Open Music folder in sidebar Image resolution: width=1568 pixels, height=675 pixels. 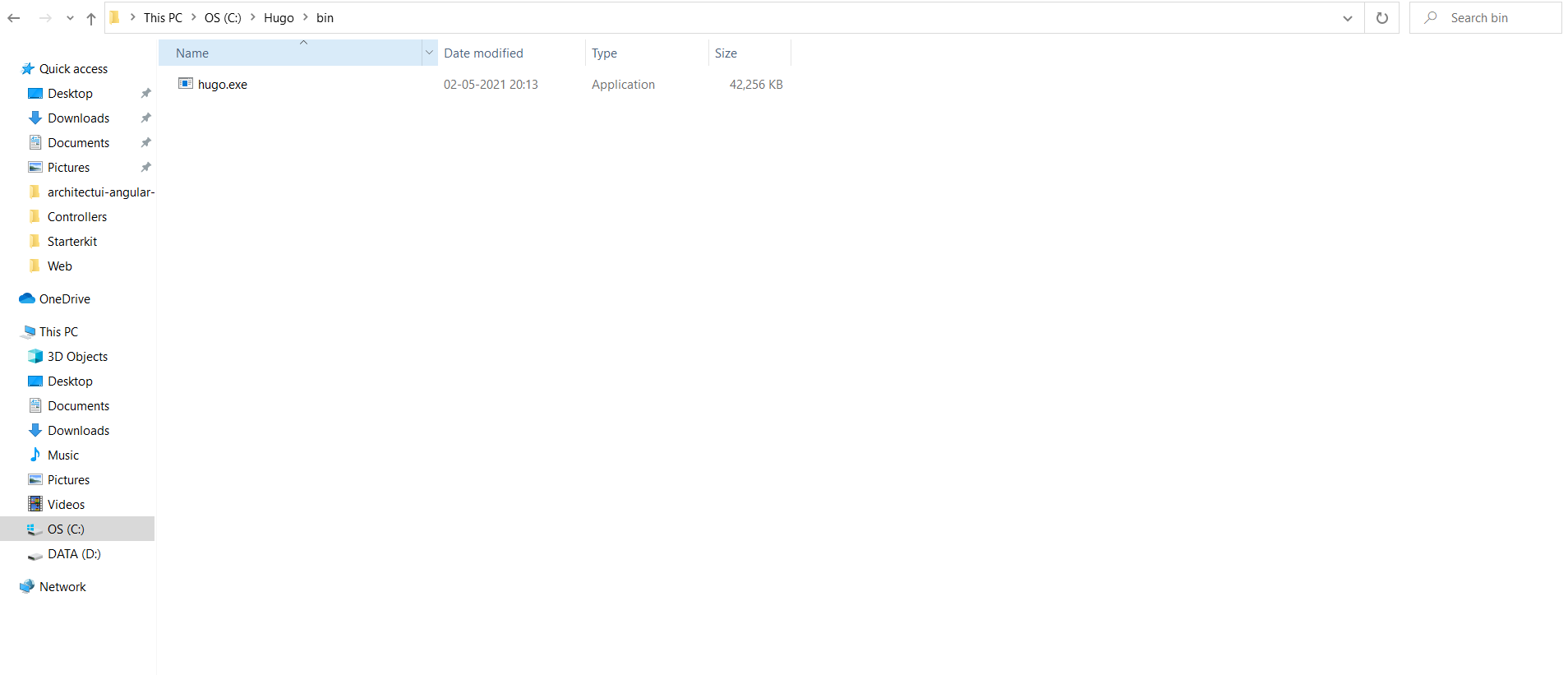pos(63,455)
